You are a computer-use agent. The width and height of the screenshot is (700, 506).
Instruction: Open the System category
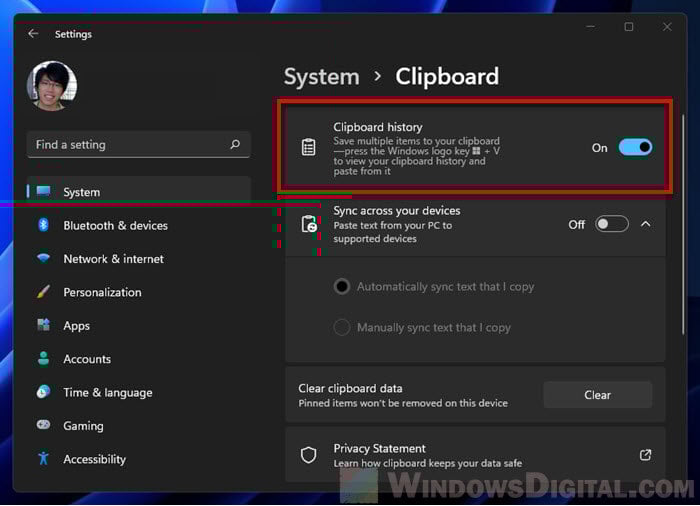pos(138,192)
